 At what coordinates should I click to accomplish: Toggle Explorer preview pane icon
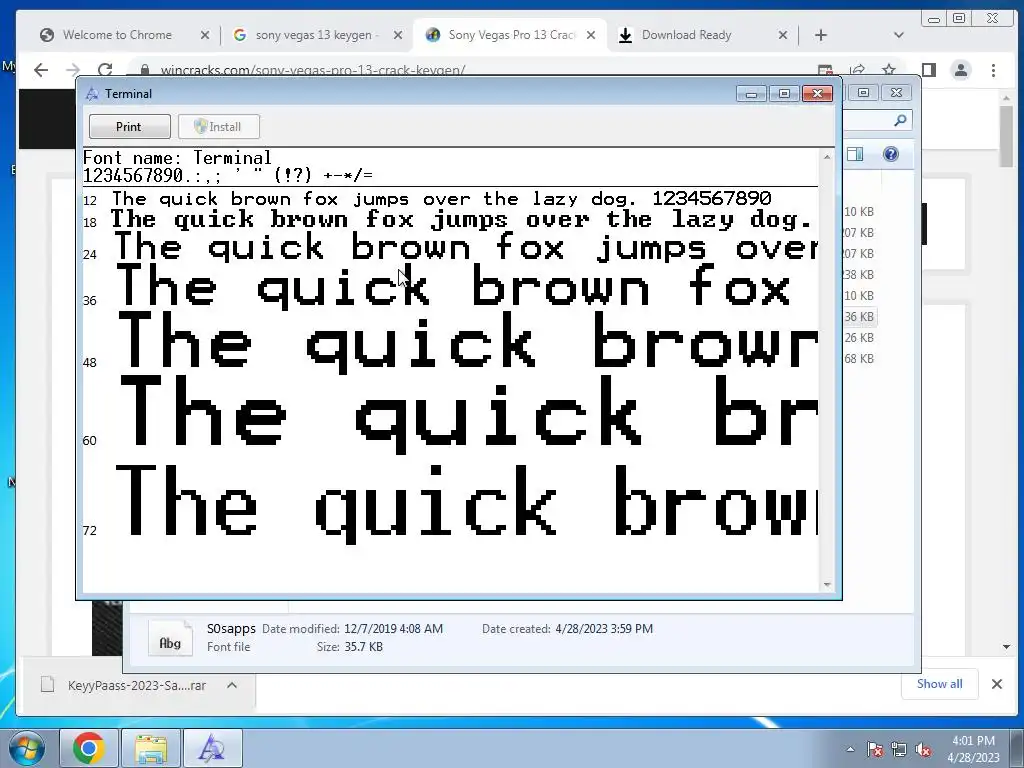tap(855, 154)
